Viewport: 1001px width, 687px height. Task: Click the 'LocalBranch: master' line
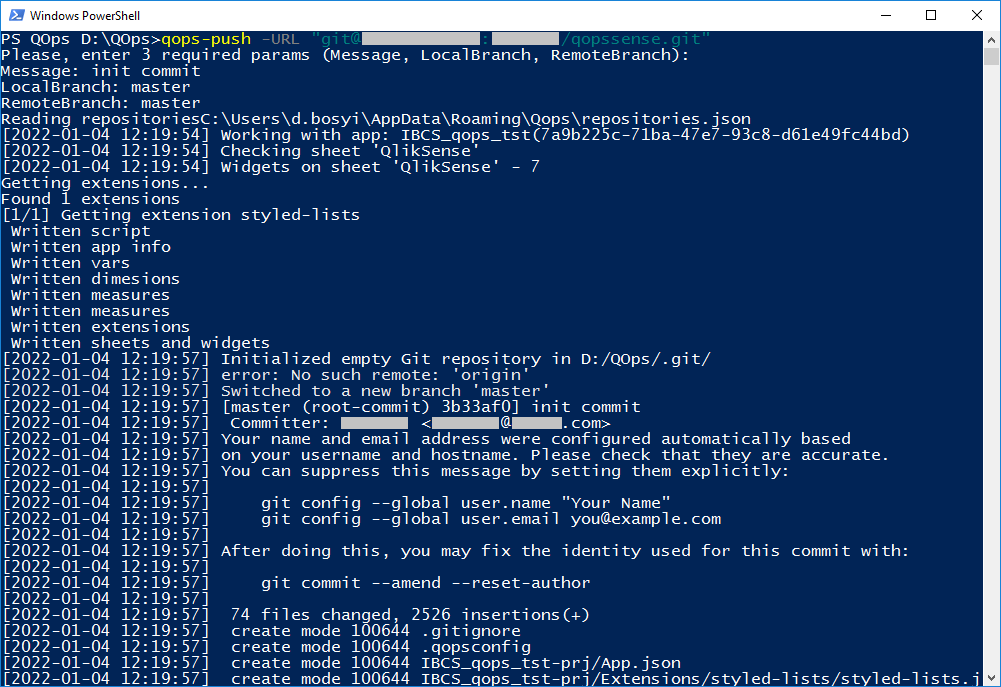[96, 87]
